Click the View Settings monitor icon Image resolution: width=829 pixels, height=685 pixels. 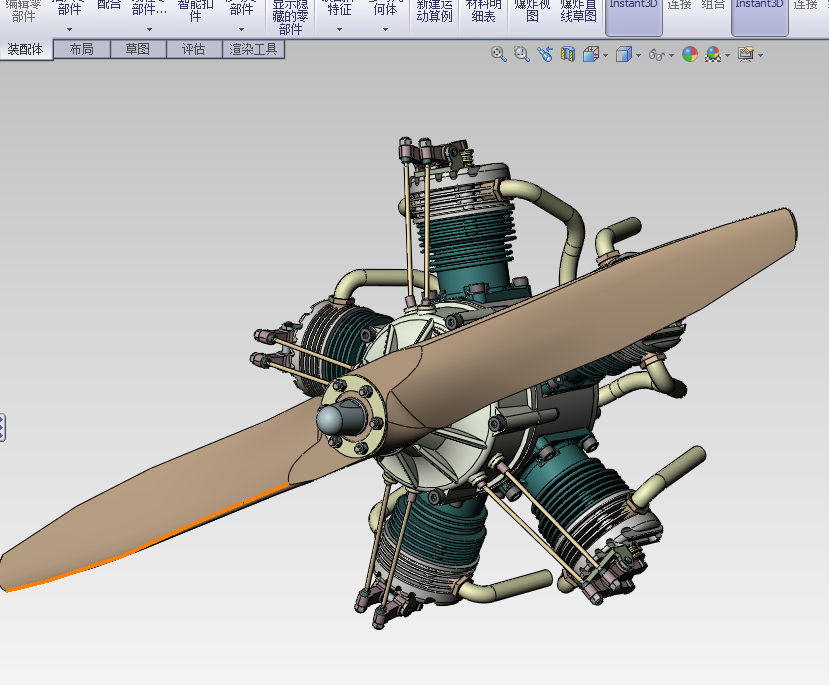pyautogui.click(x=746, y=54)
